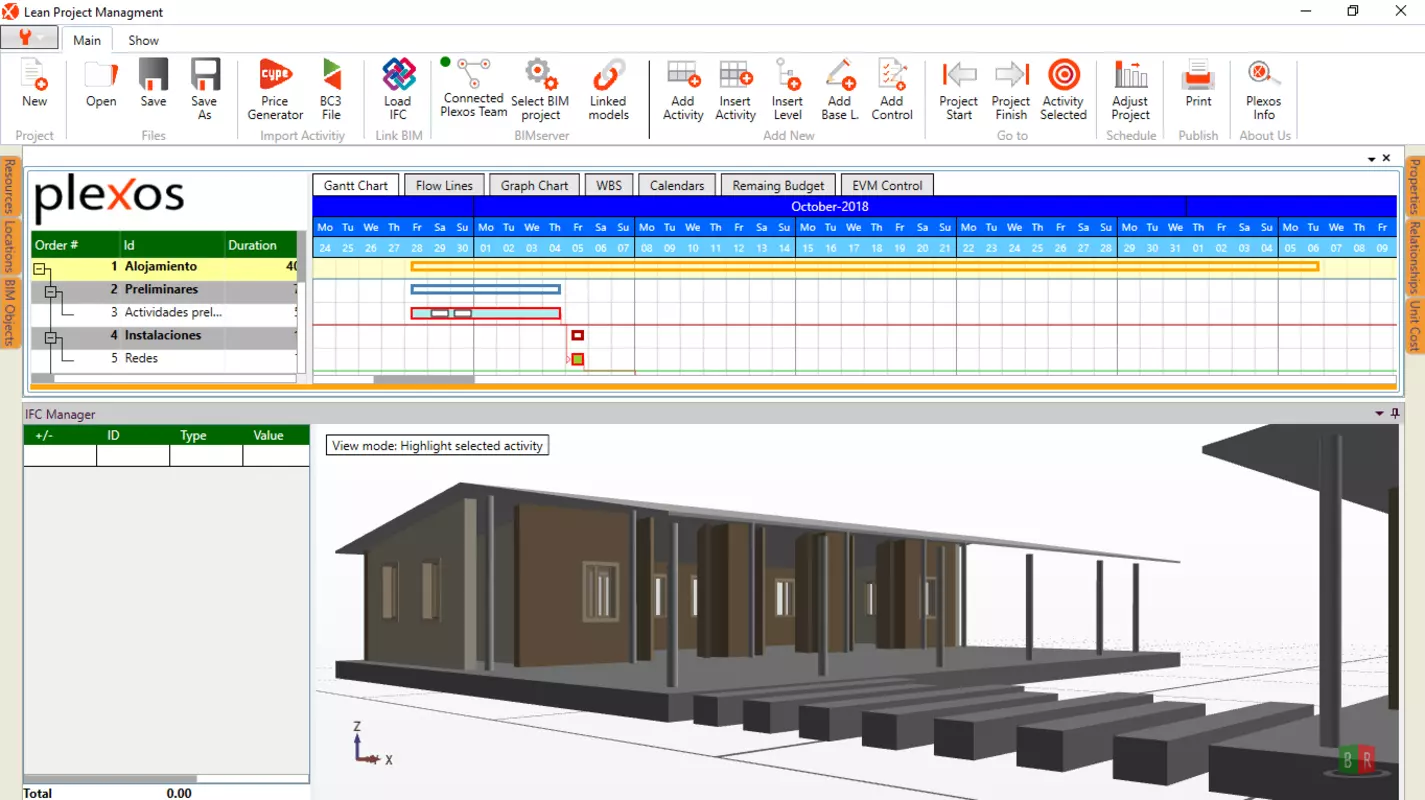The image size is (1425, 800).
Task: Click the Order # column header
Action: pyautogui.click(x=75, y=245)
